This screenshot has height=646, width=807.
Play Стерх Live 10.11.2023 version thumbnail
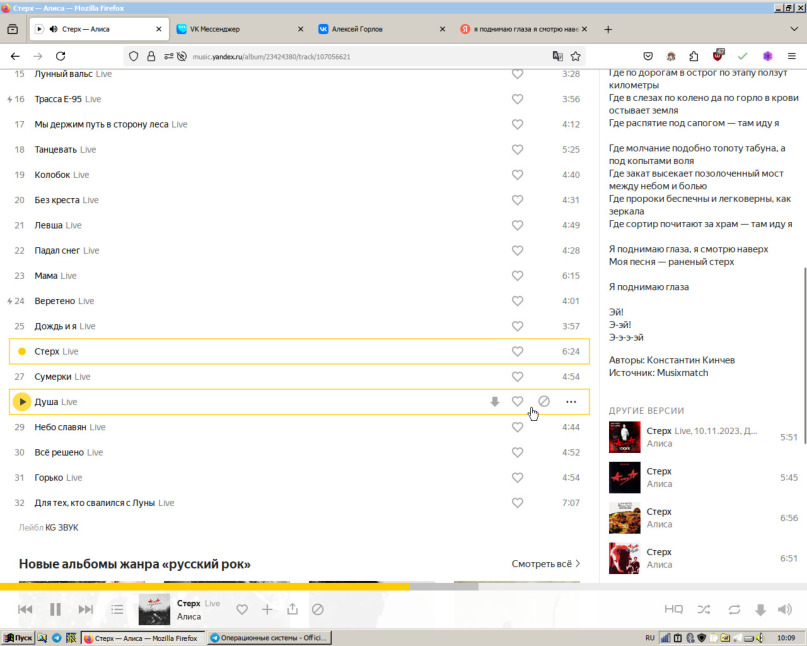tap(624, 437)
